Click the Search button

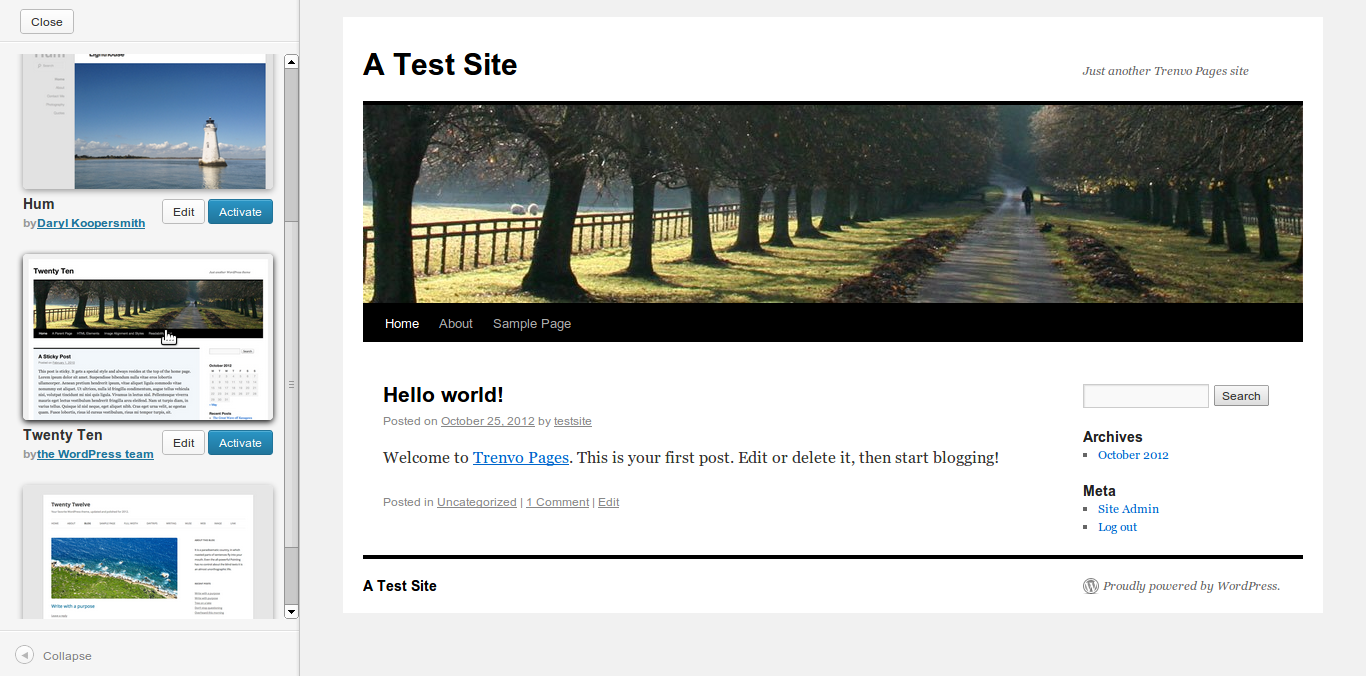1240,395
